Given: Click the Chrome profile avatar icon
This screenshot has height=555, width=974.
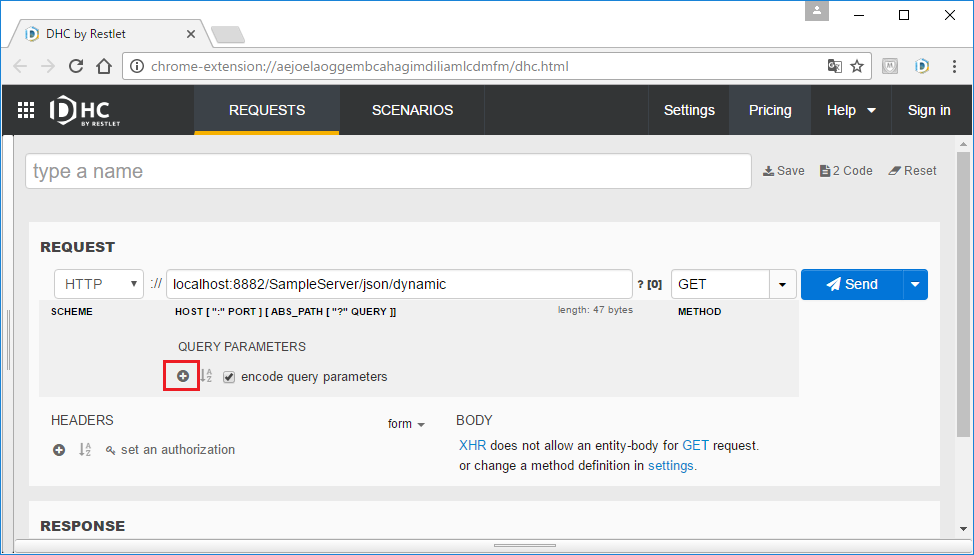Looking at the screenshot, I should [817, 11].
